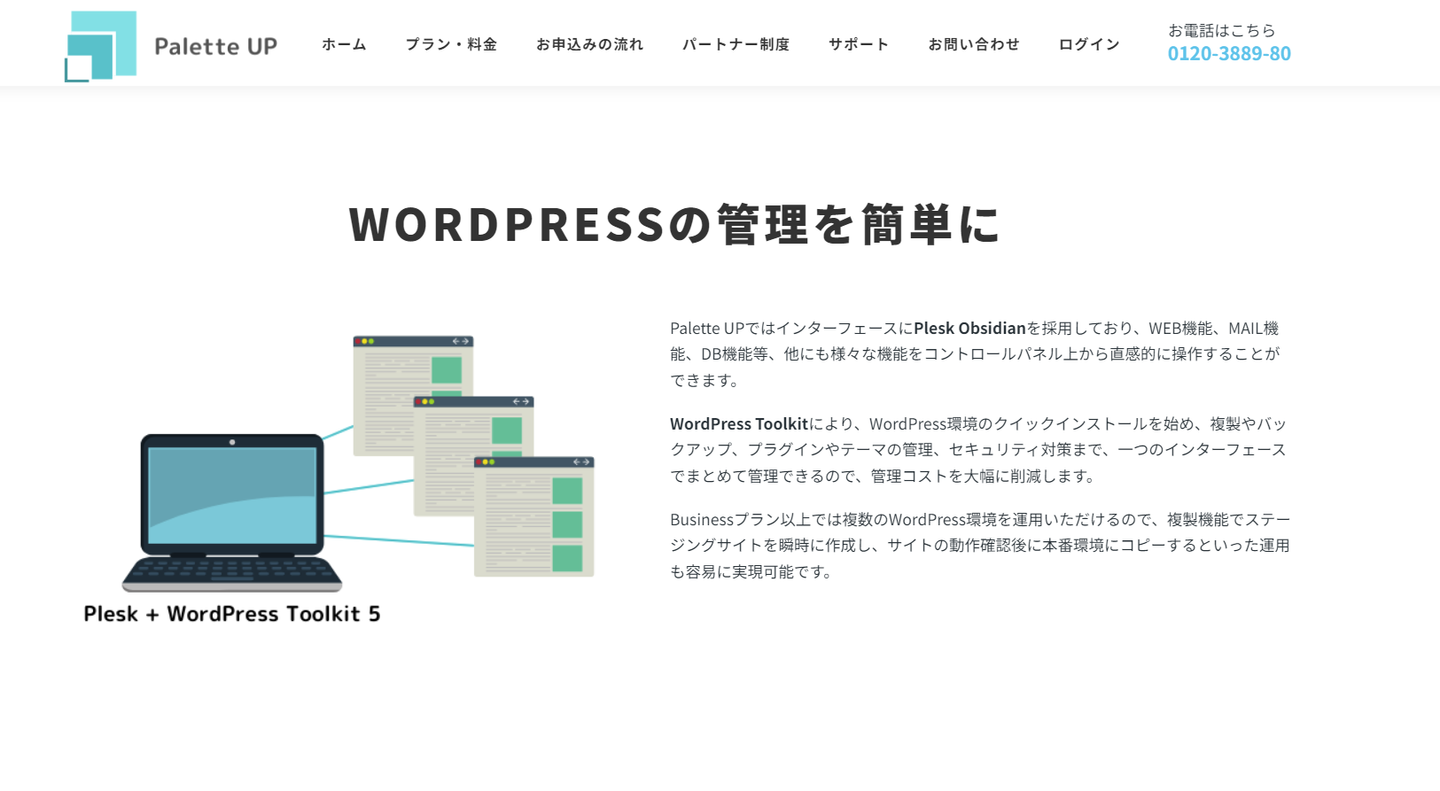Open the サポート navigation link
The width and height of the screenshot is (1440, 791).
click(859, 44)
